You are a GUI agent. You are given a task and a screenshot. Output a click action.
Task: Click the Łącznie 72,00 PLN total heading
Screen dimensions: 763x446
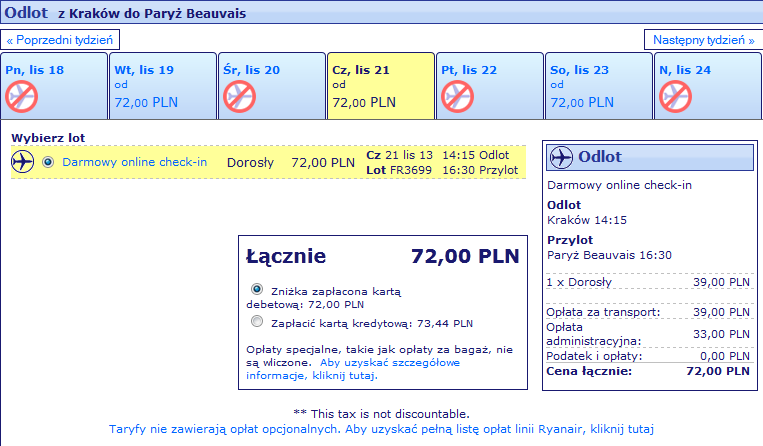coord(383,256)
